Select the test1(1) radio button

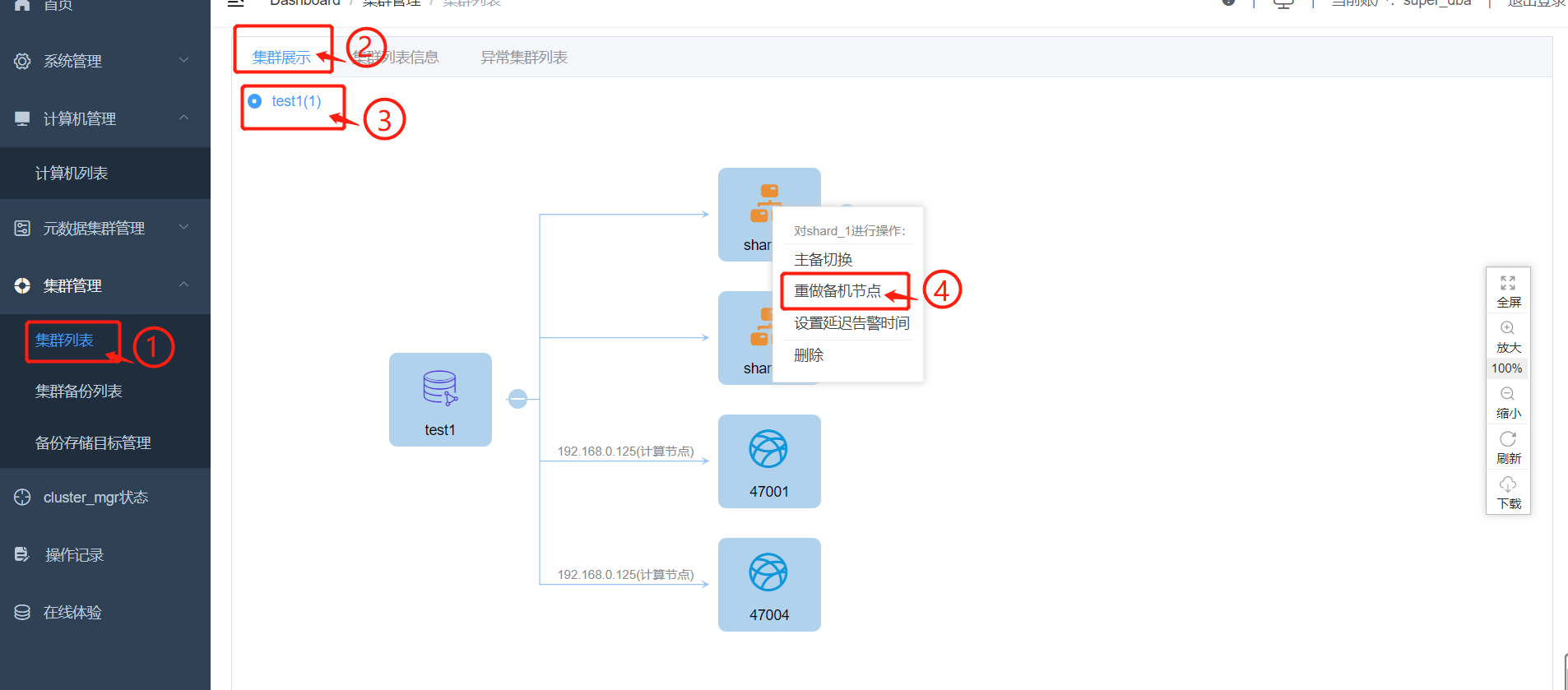coord(255,101)
